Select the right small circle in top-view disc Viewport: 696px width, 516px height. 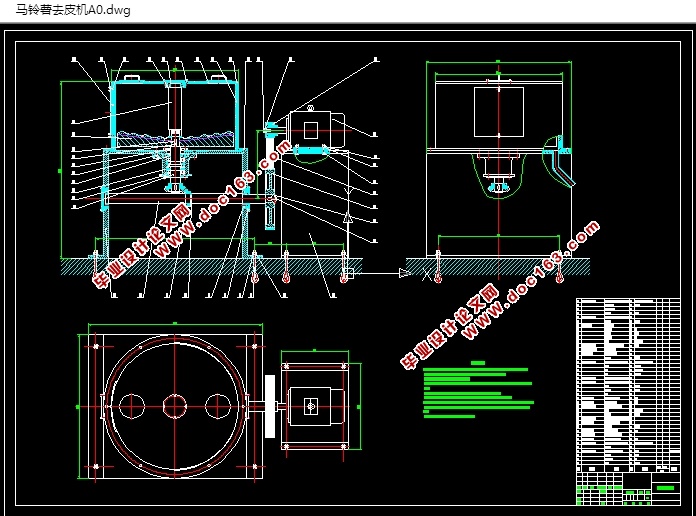click(x=218, y=406)
